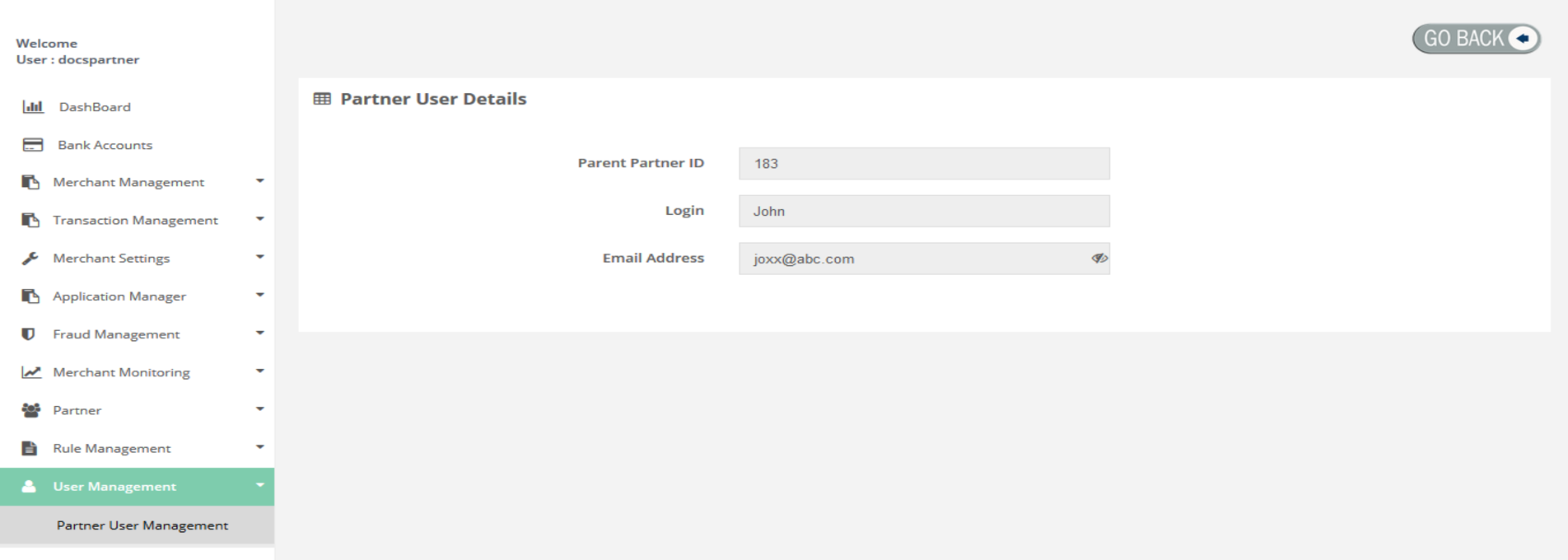Collapse the User Management menu arrow
1568x560 pixels.
point(259,485)
